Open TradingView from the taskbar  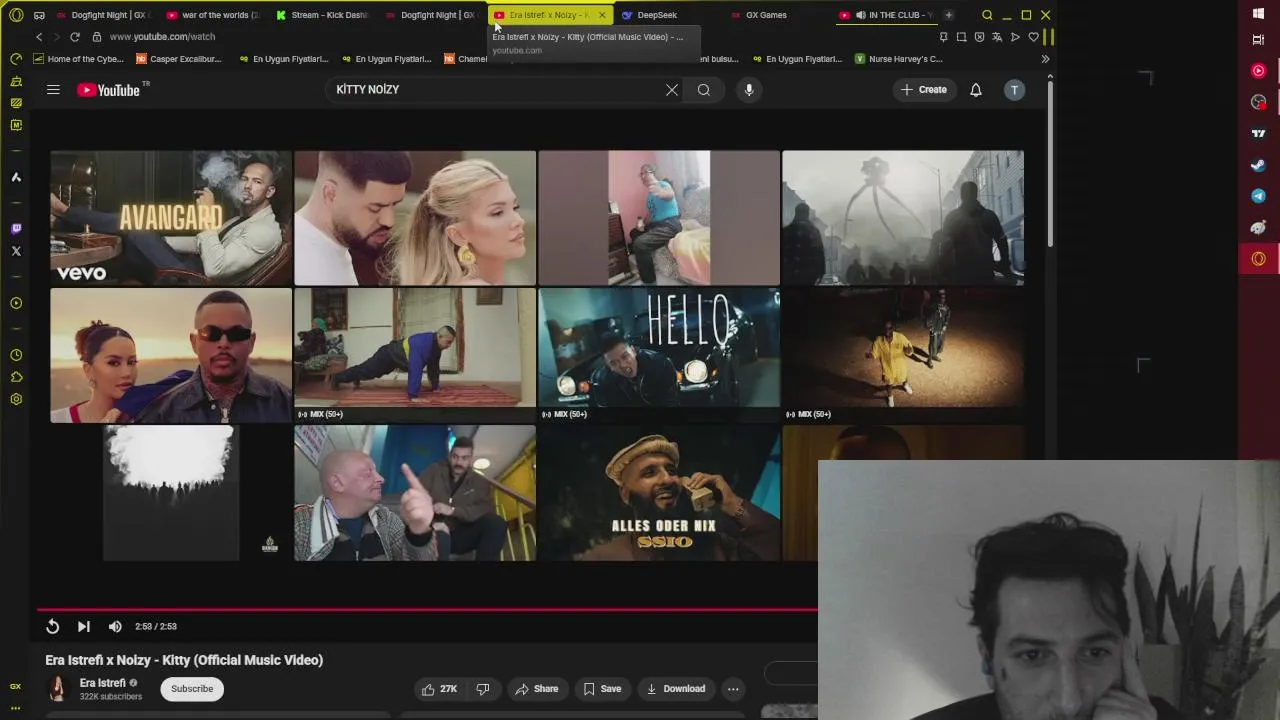point(1259,133)
